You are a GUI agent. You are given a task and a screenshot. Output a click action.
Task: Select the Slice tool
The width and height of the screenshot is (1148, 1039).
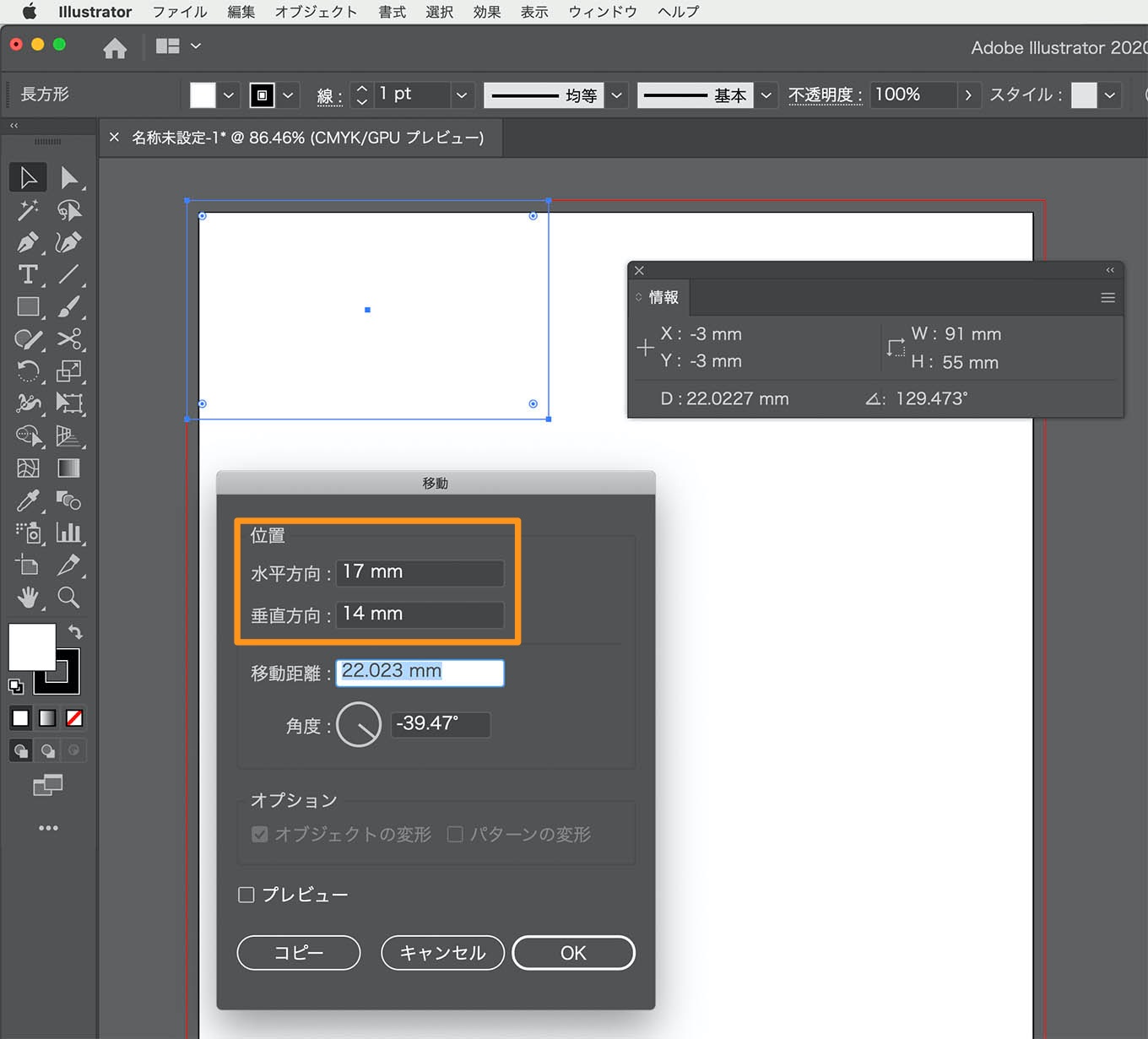pyautogui.click(x=69, y=565)
